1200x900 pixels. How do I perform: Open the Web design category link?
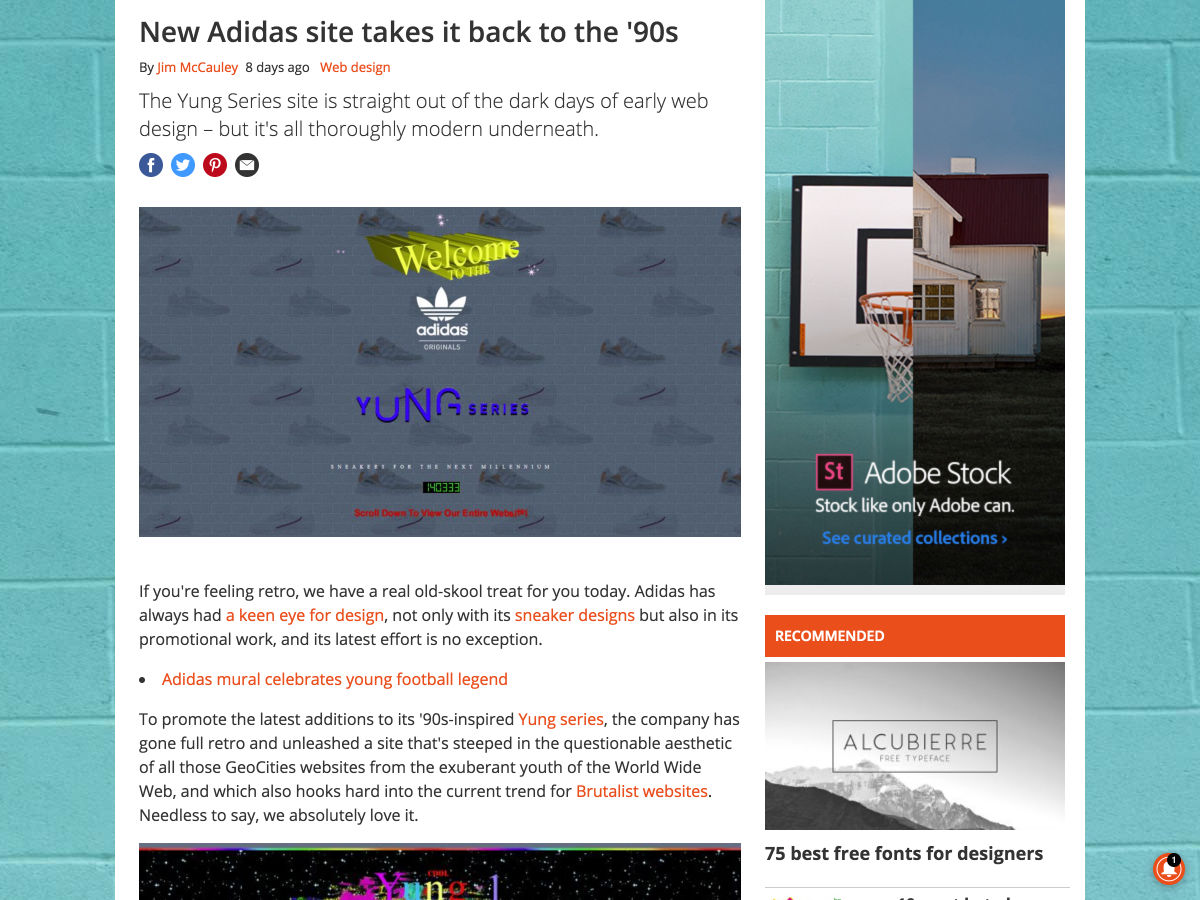355,67
